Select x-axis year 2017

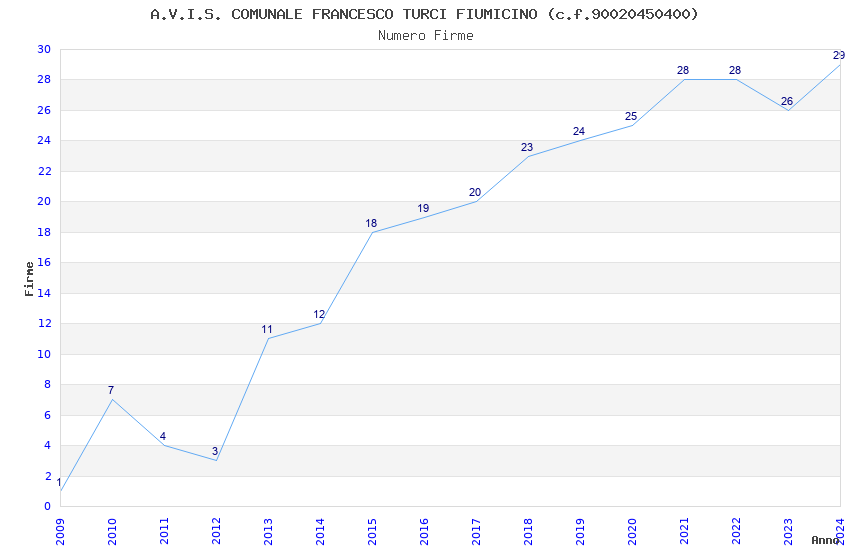tap(476, 532)
